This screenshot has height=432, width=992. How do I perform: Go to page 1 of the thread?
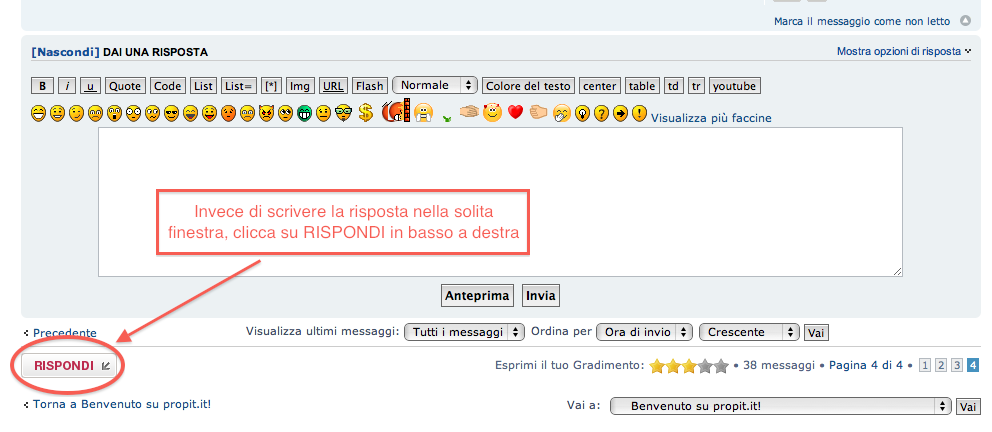pyautogui.click(x=924, y=366)
